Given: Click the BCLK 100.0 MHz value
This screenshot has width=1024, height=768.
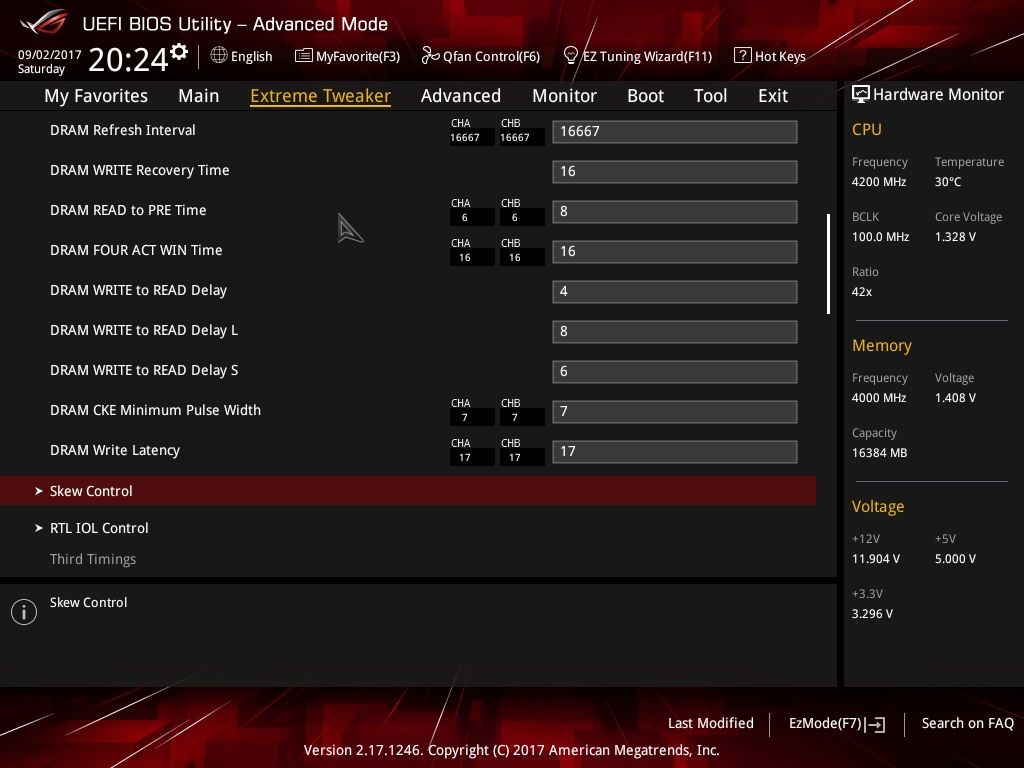Looking at the screenshot, I should pos(880,236).
